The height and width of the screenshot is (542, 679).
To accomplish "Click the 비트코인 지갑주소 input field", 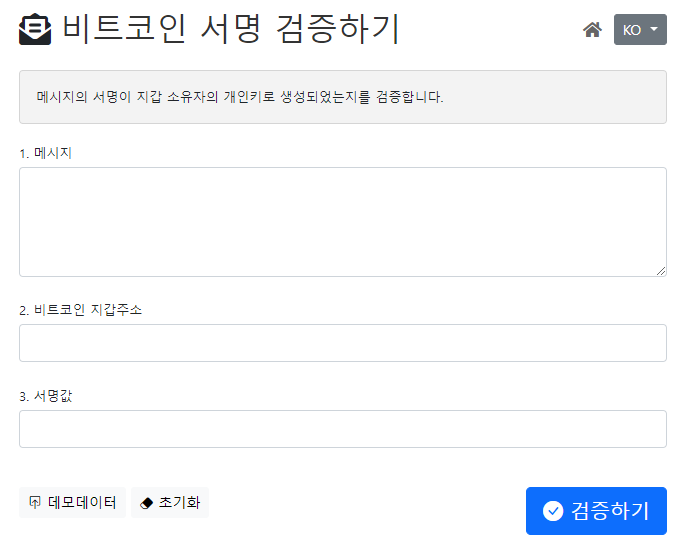I will 343,343.
